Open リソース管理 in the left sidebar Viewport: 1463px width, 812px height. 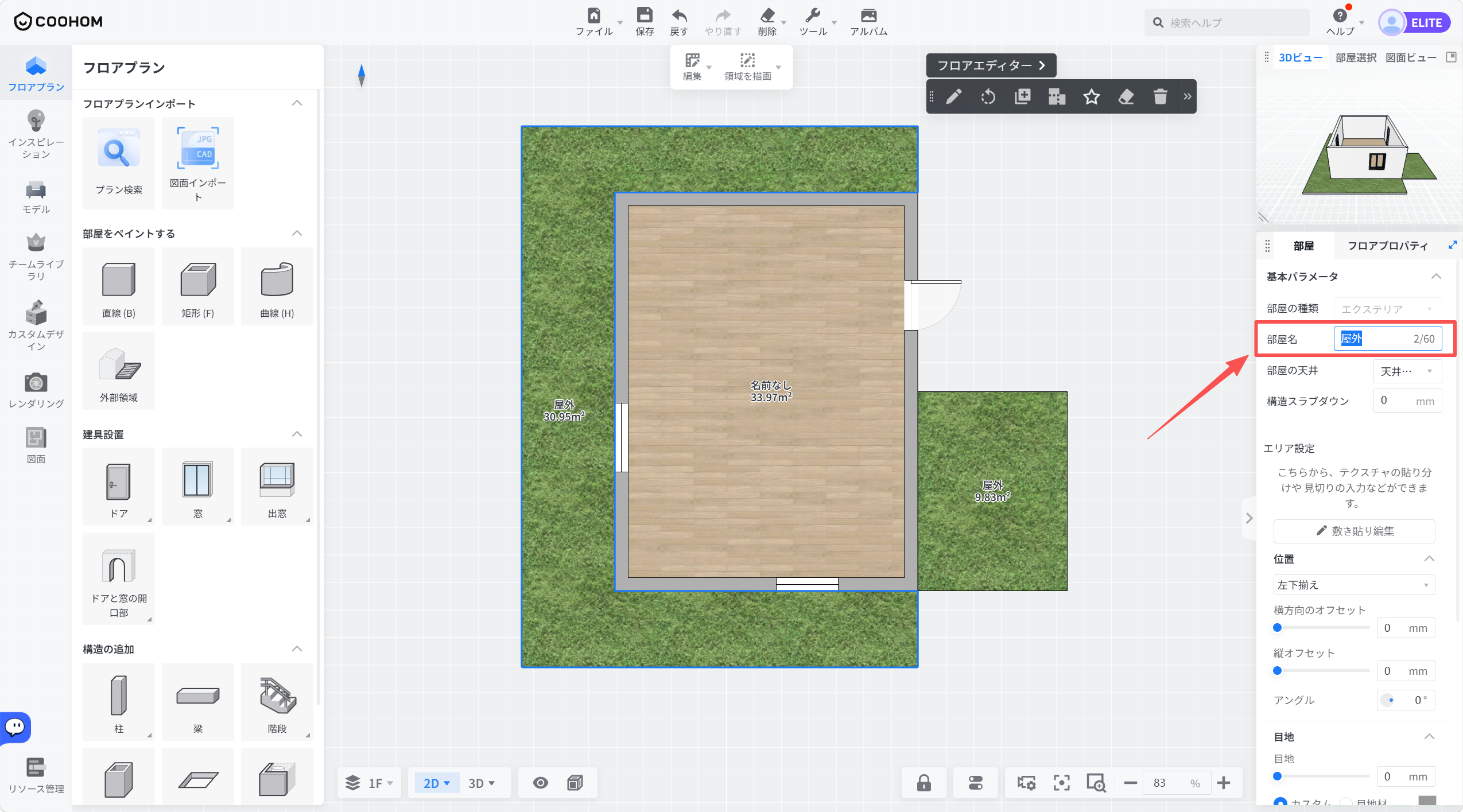(x=36, y=775)
